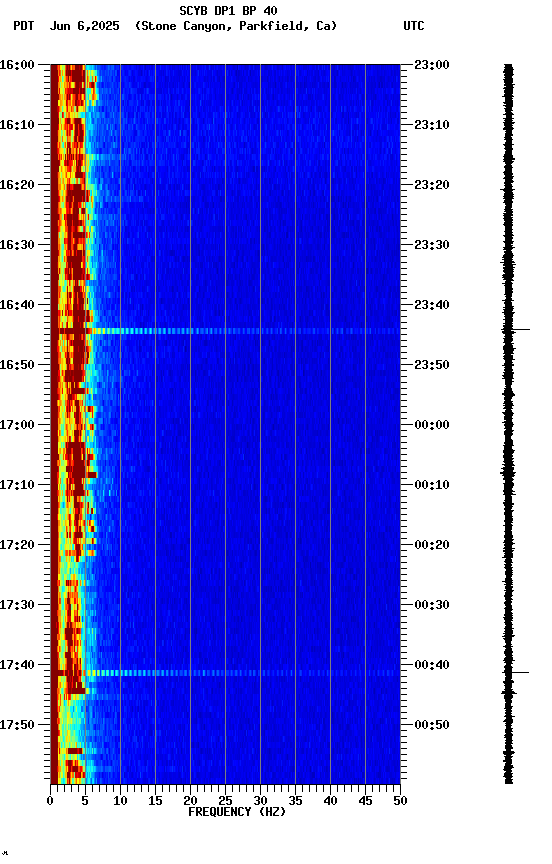The width and height of the screenshot is (552, 864).
Task: Click the '16:00' PDT time label
Action: pos(17,65)
